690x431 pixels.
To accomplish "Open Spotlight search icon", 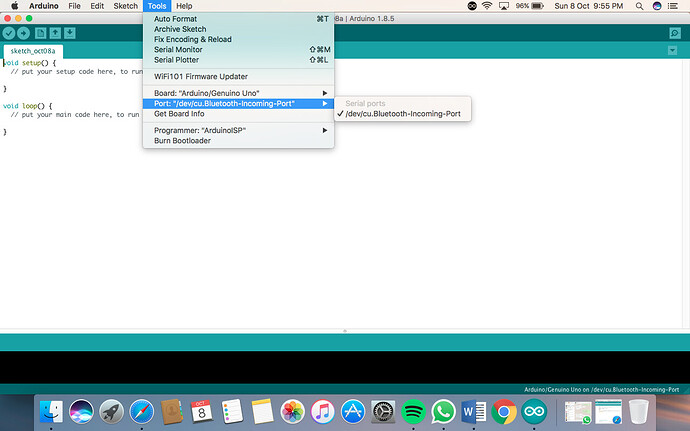I will click(x=639, y=6).
